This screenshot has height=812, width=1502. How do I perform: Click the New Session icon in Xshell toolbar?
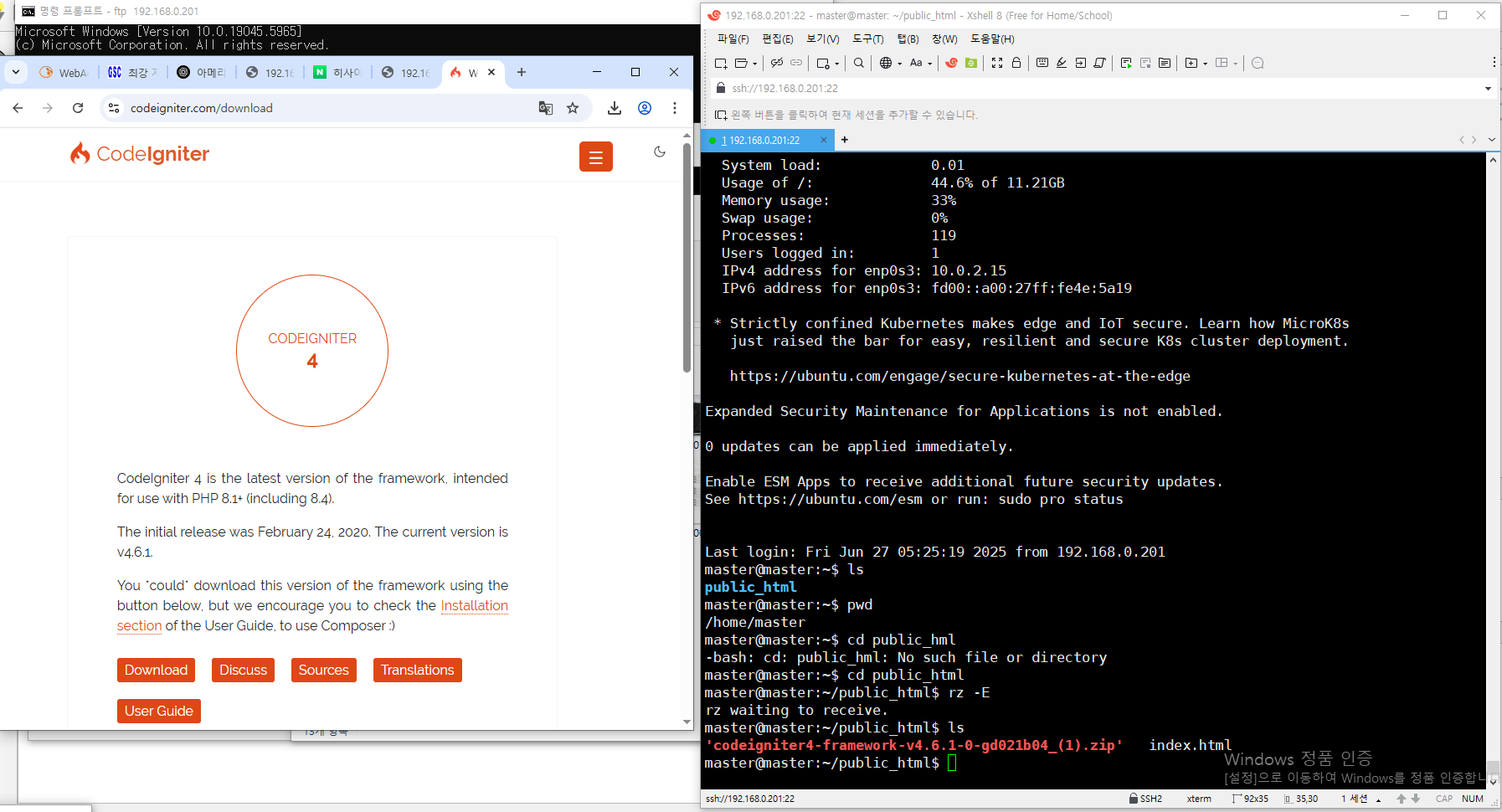(721, 63)
